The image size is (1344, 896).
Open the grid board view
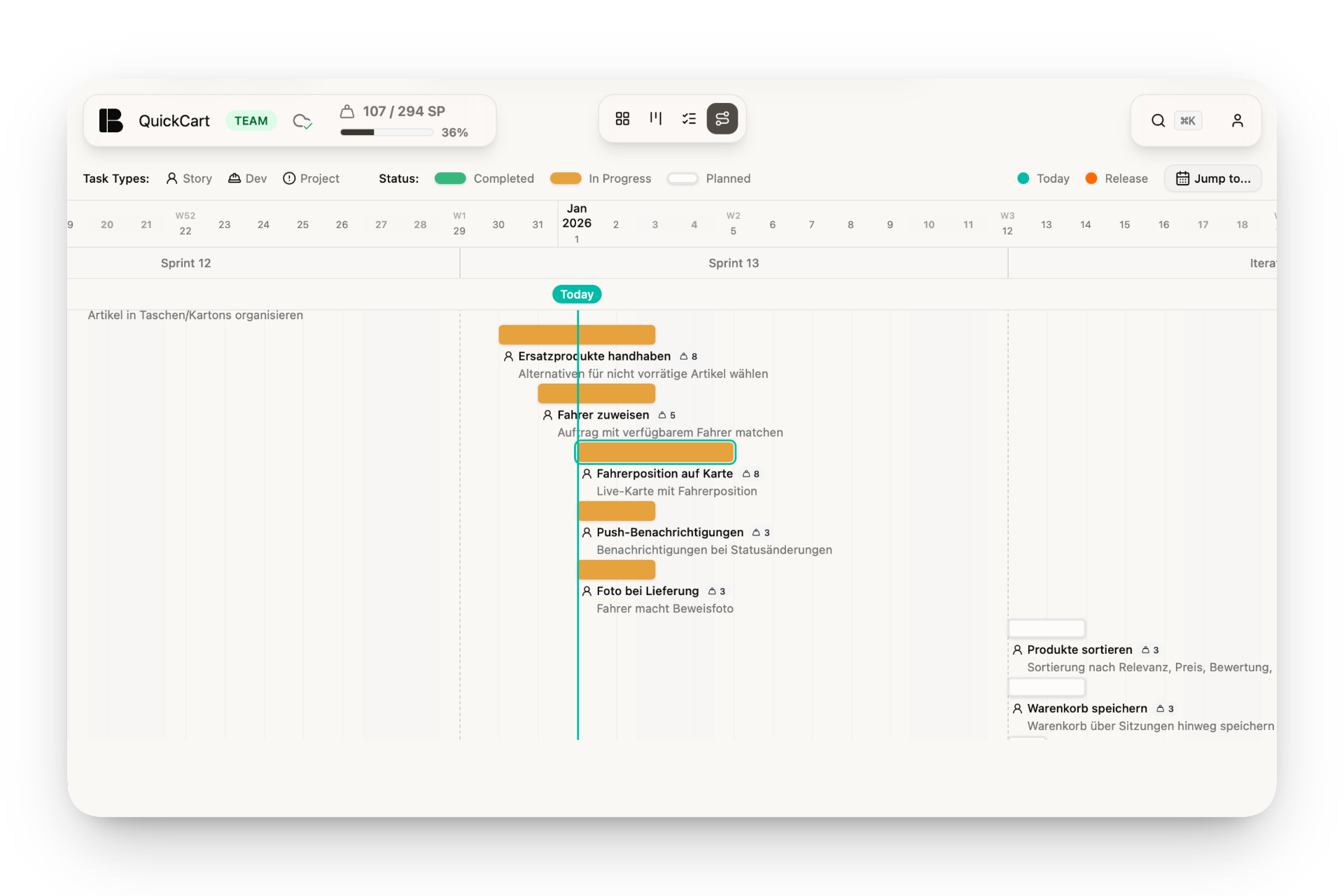point(622,118)
